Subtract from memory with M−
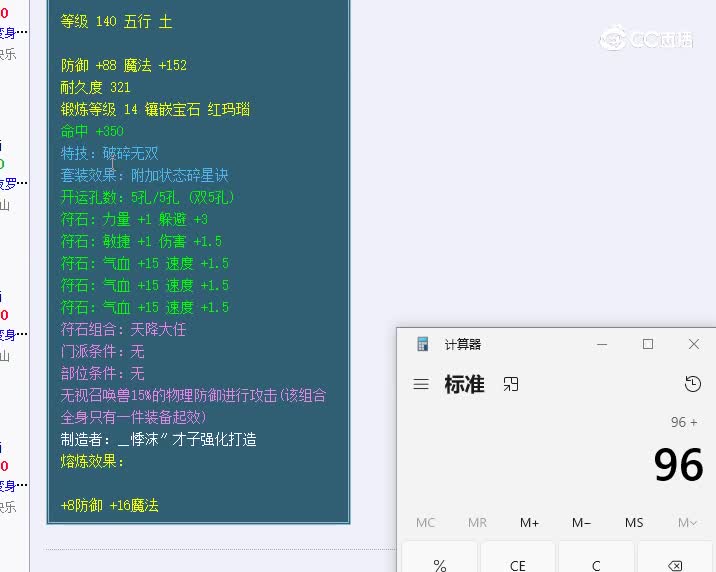Image resolution: width=716 pixels, height=572 pixels. [581, 522]
